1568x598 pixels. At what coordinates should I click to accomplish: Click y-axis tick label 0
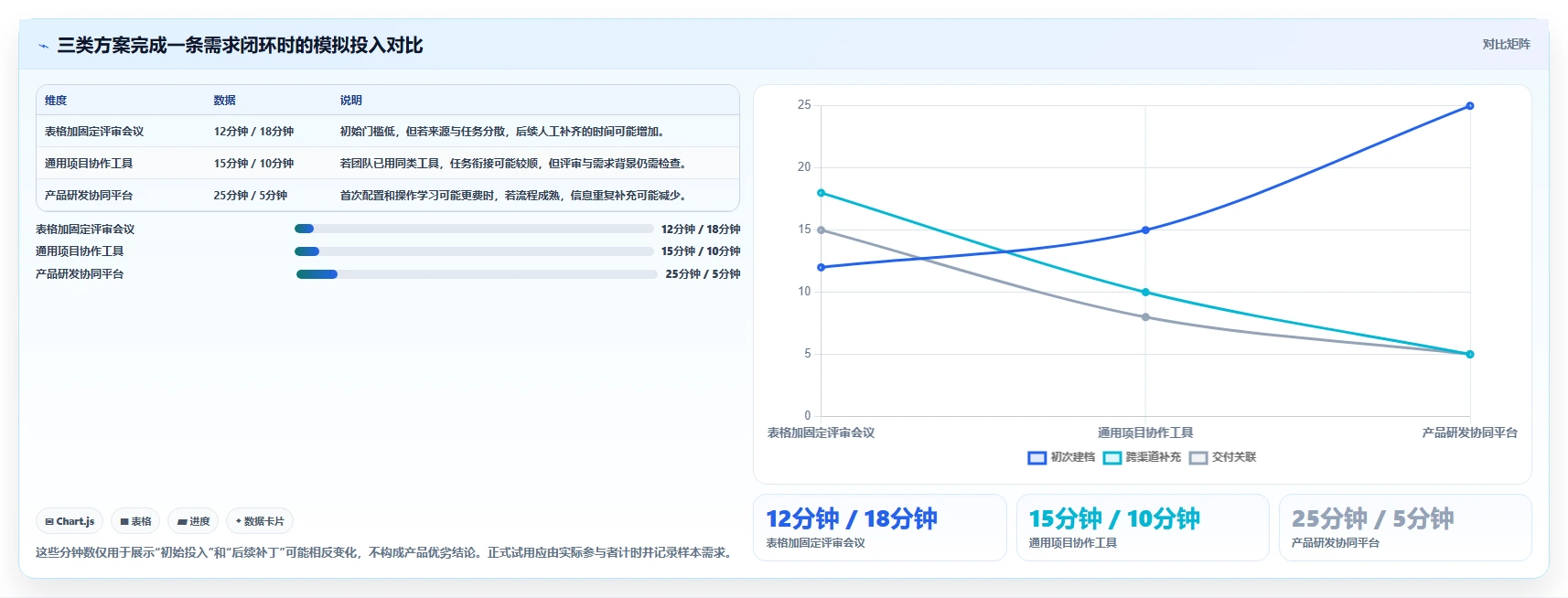point(808,416)
